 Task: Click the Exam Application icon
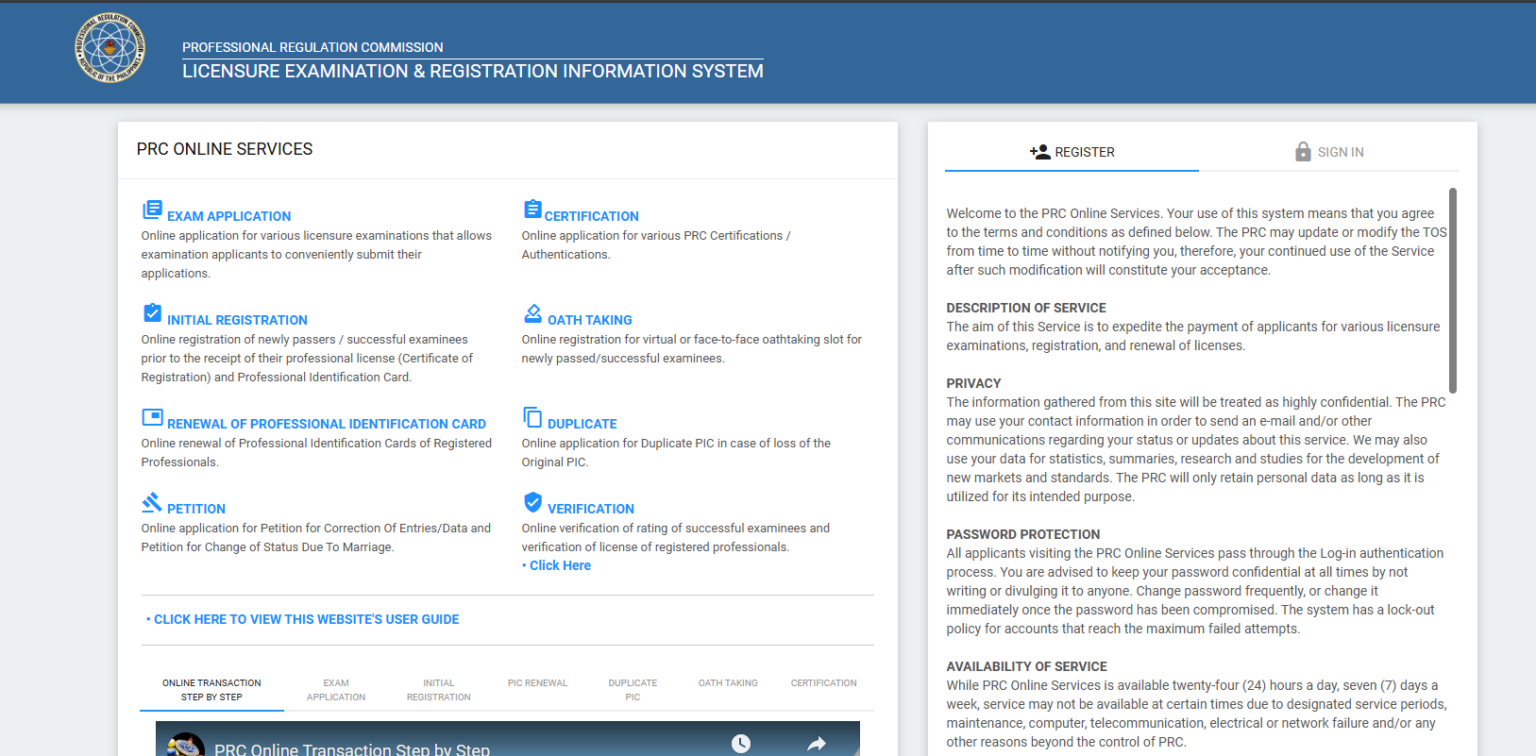click(x=152, y=210)
